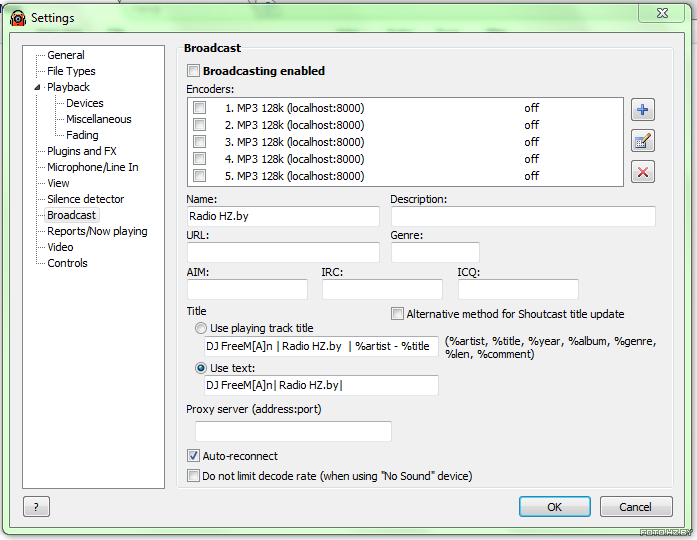Click the Proxy server address field

point(288,431)
